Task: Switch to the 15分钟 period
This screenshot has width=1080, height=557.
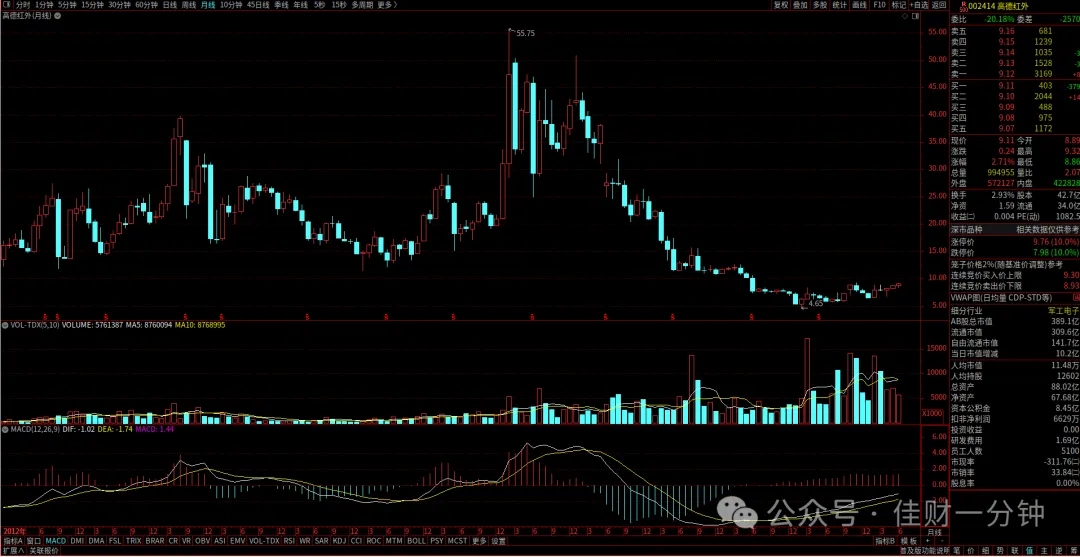Action: point(92,4)
